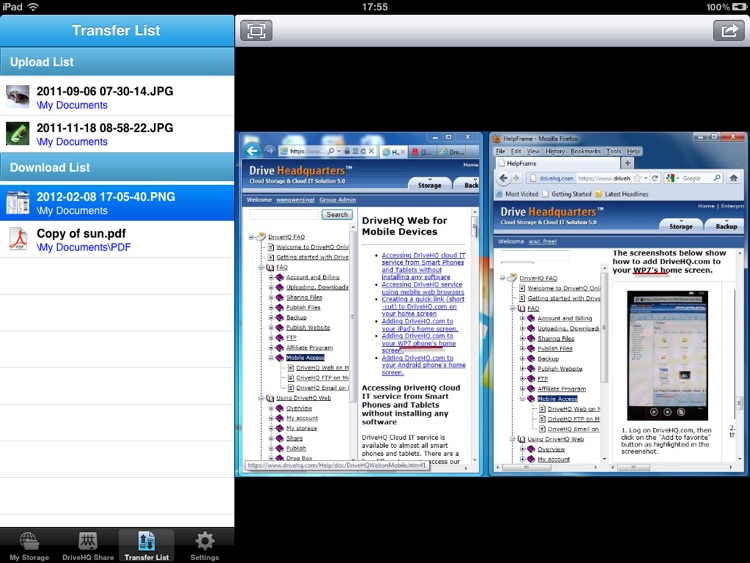Click the HelpFrame tab in previewed Firefox
This screenshot has width=750, height=563.
(x=558, y=163)
